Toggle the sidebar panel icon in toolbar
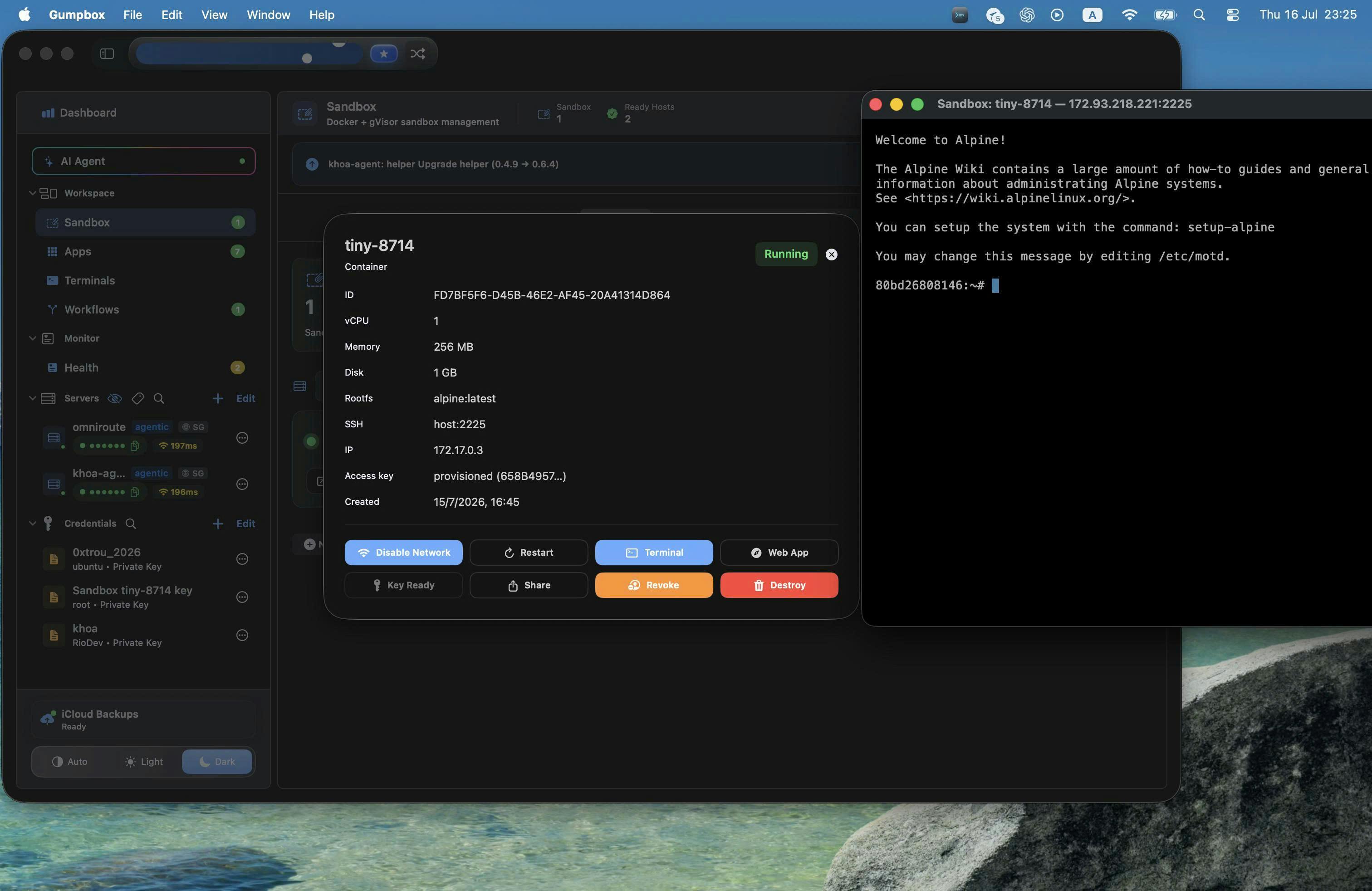Viewport: 1372px width, 891px height. [107, 54]
